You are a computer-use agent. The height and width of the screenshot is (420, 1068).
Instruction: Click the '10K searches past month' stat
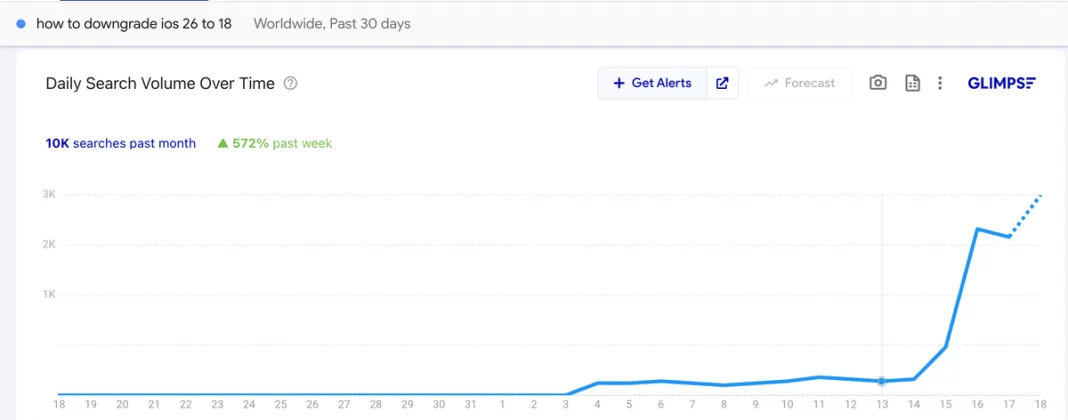[120, 143]
